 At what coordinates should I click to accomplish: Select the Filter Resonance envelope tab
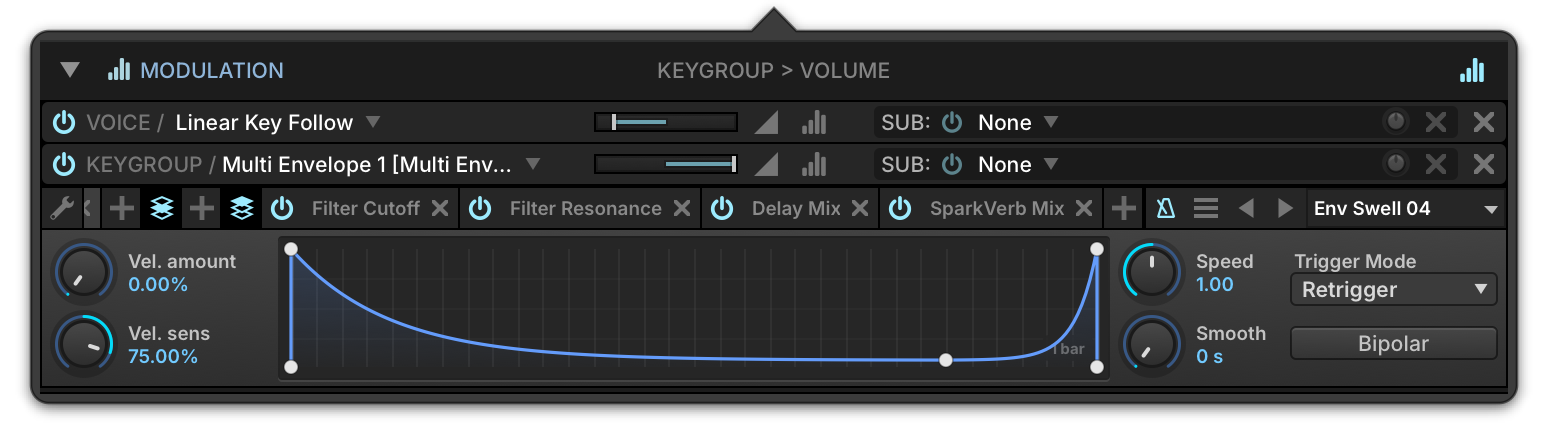coord(586,208)
